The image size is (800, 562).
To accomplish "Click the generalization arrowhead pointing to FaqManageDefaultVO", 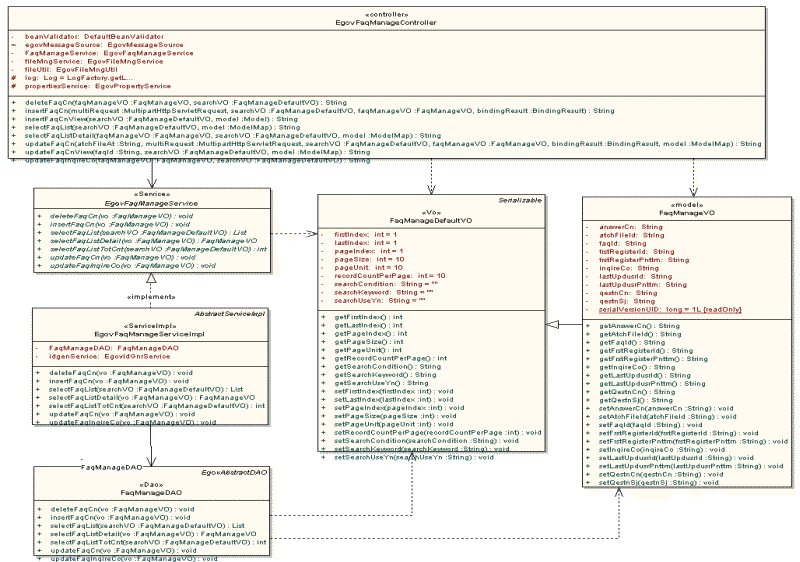I will [556, 323].
